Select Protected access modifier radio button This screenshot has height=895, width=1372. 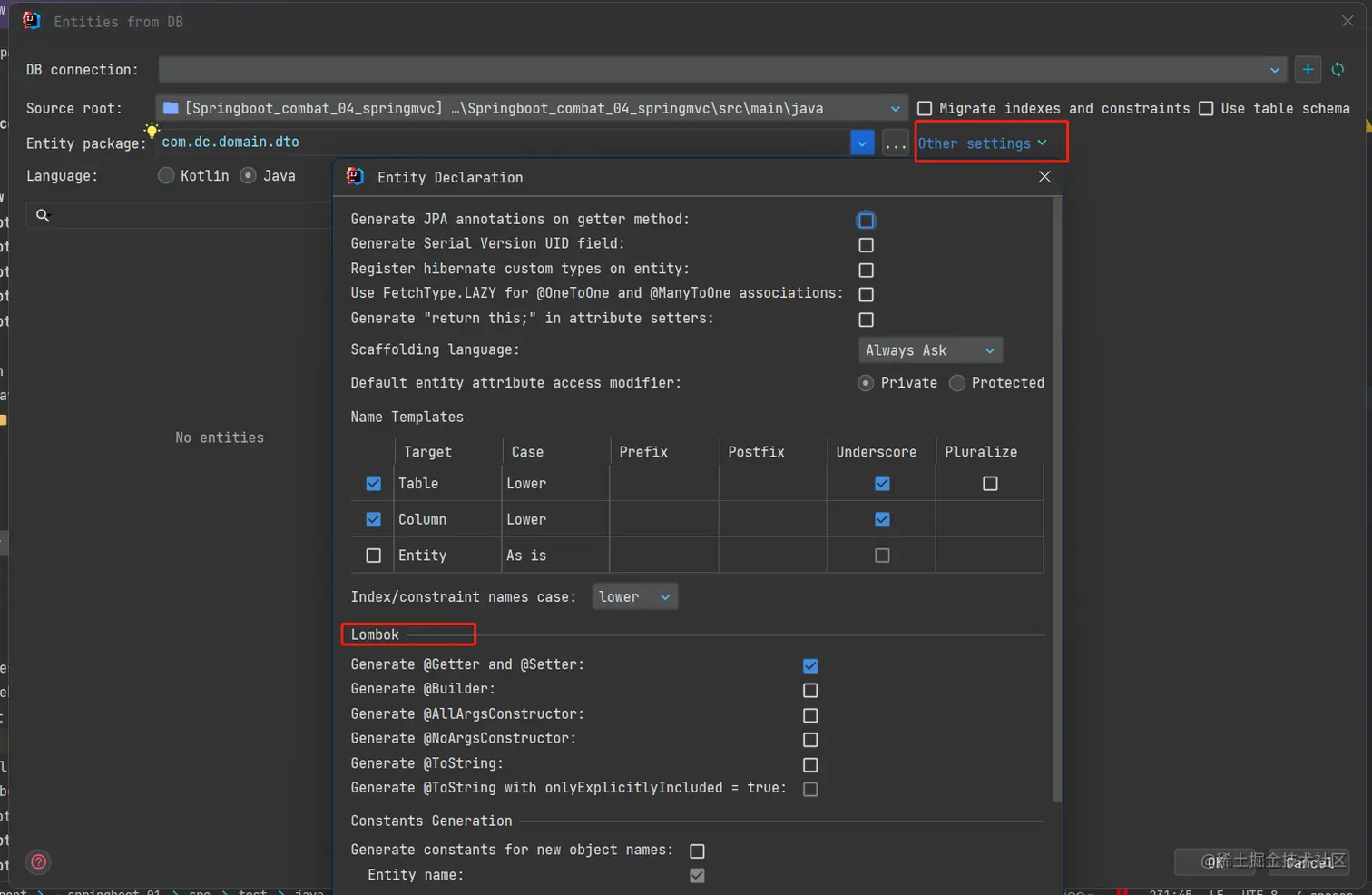(x=956, y=383)
